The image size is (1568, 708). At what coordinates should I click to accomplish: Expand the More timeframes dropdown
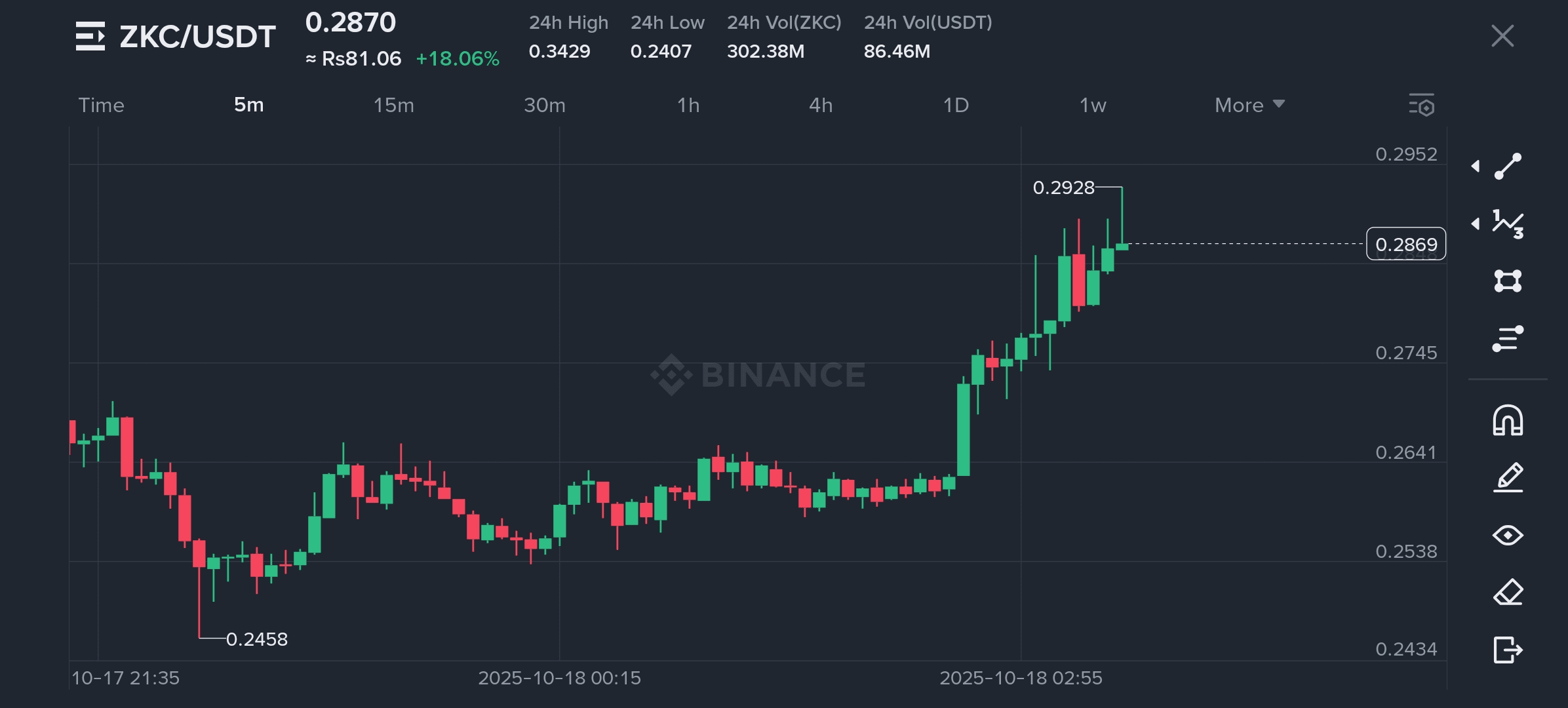1249,105
